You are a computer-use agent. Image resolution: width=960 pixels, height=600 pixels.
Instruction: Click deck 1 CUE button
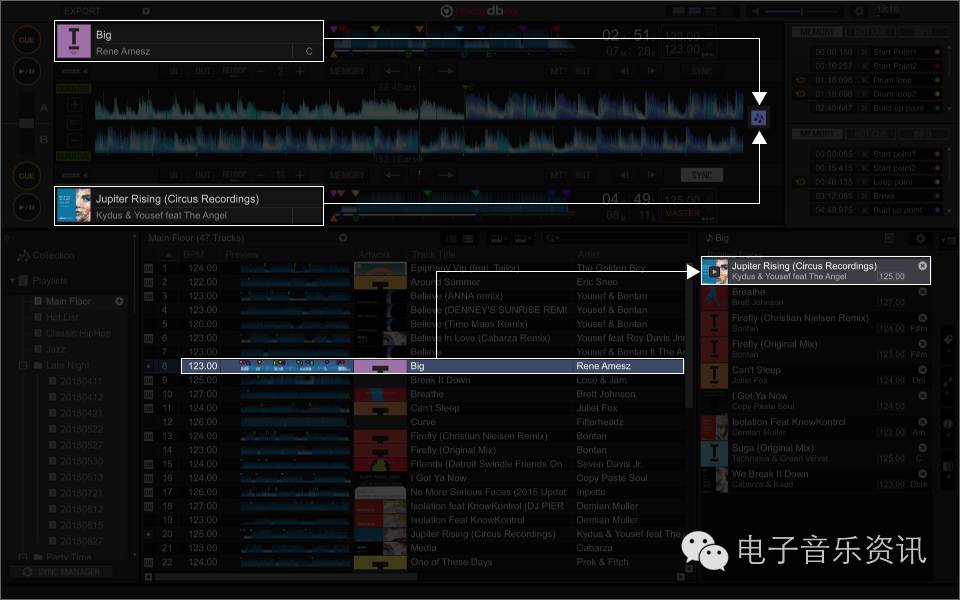pyautogui.click(x=26, y=40)
